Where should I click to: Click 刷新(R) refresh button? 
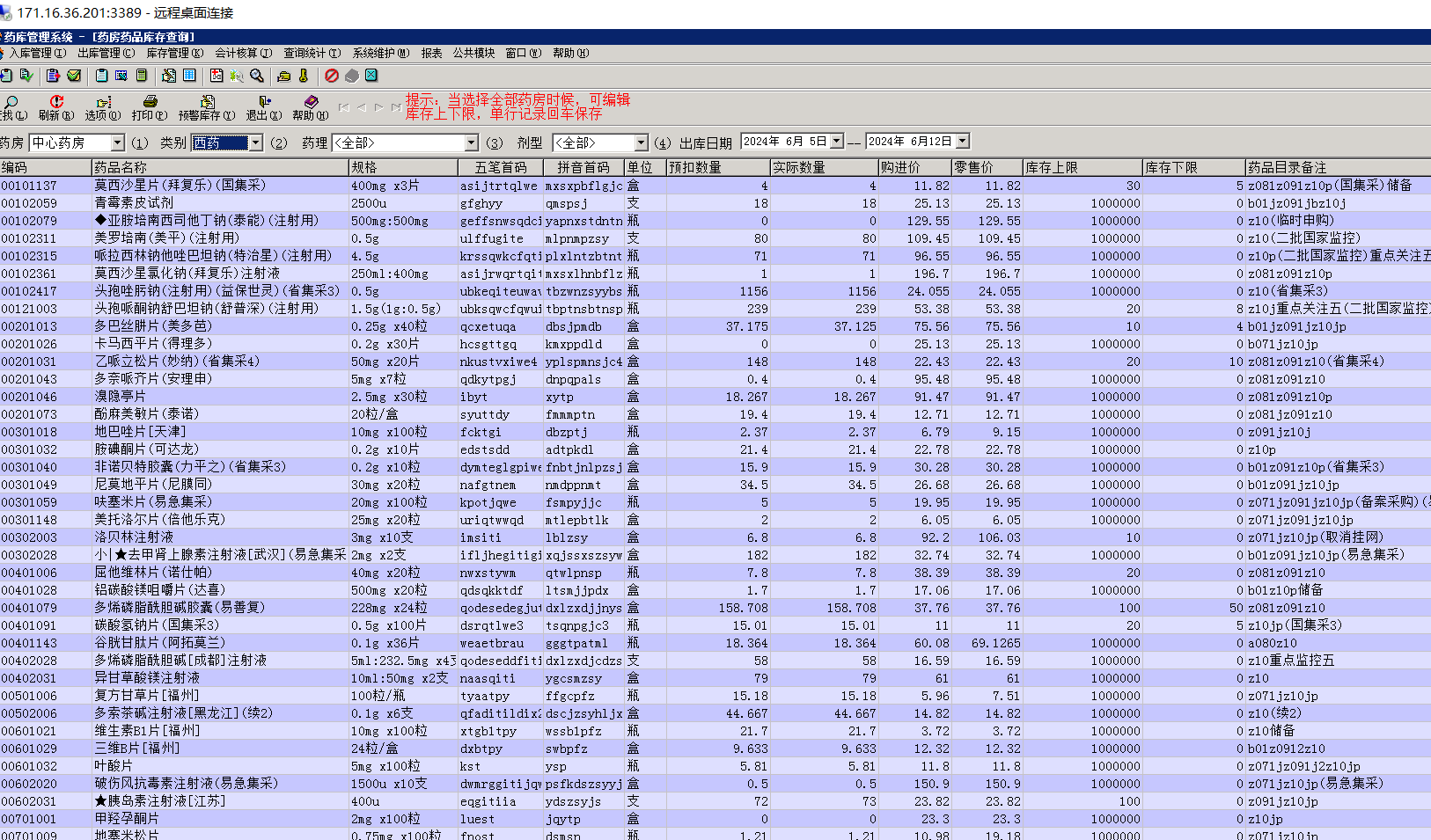(56, 107)
